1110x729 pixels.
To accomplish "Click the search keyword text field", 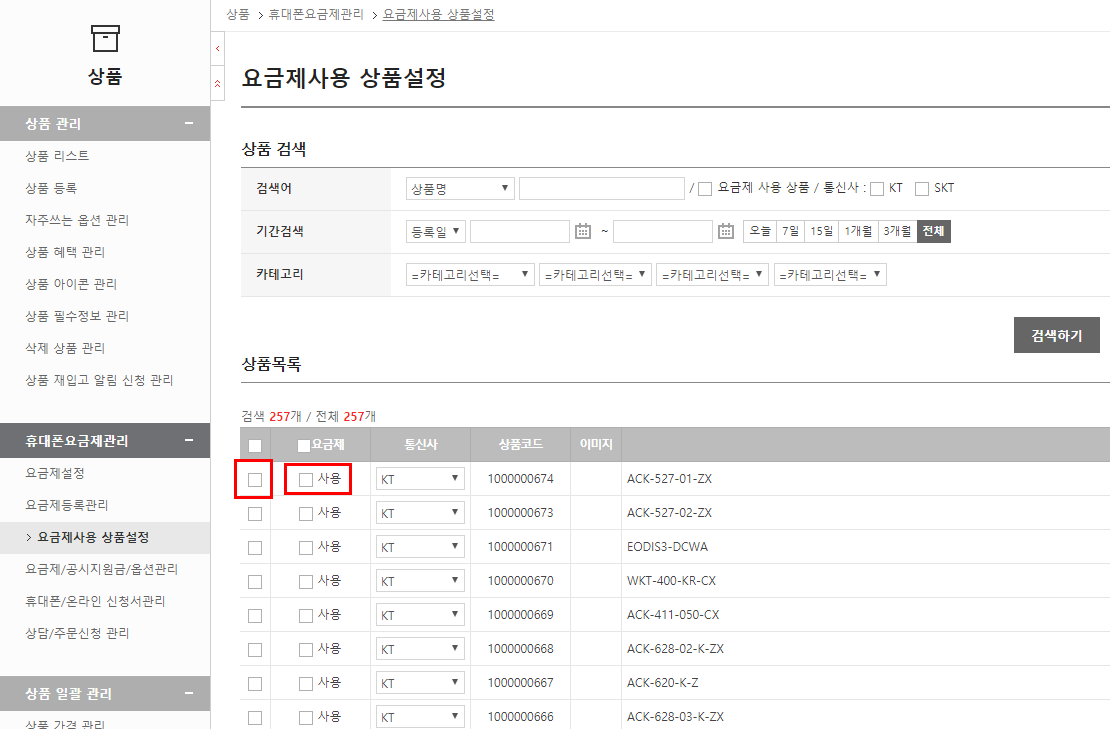I will [601, 189].
